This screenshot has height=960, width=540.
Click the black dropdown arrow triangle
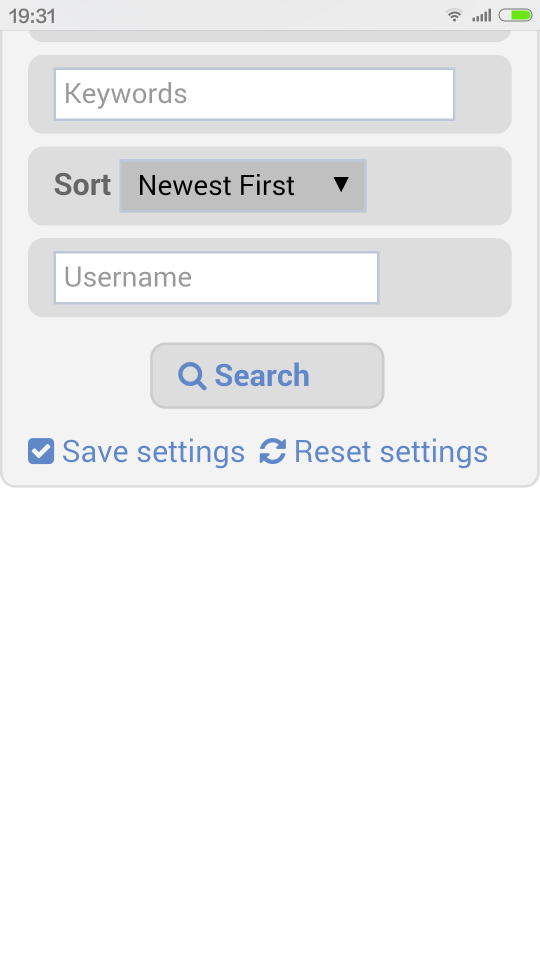[341, 184]
